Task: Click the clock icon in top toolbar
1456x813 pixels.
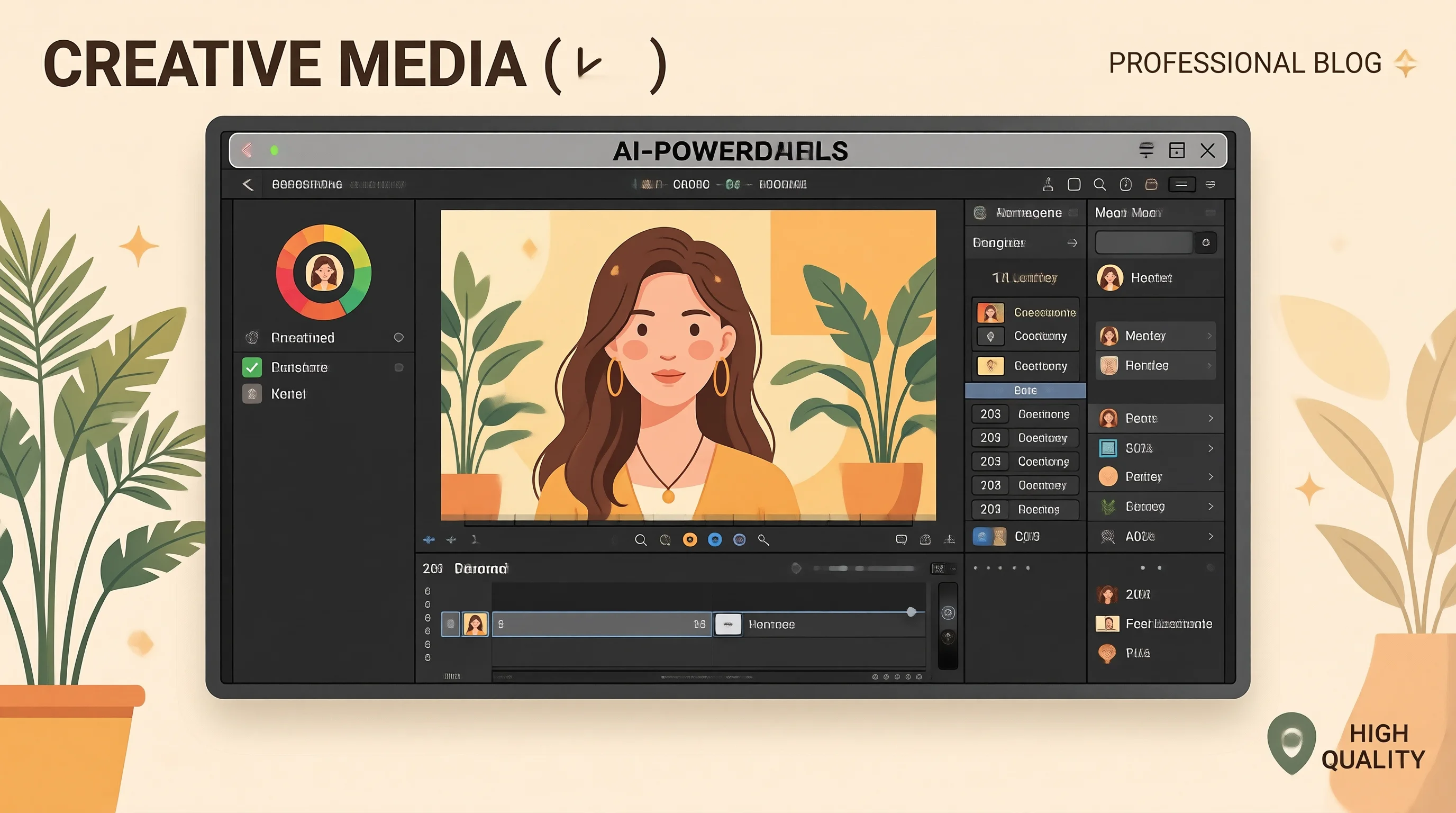Action: tap(1125, 184)
